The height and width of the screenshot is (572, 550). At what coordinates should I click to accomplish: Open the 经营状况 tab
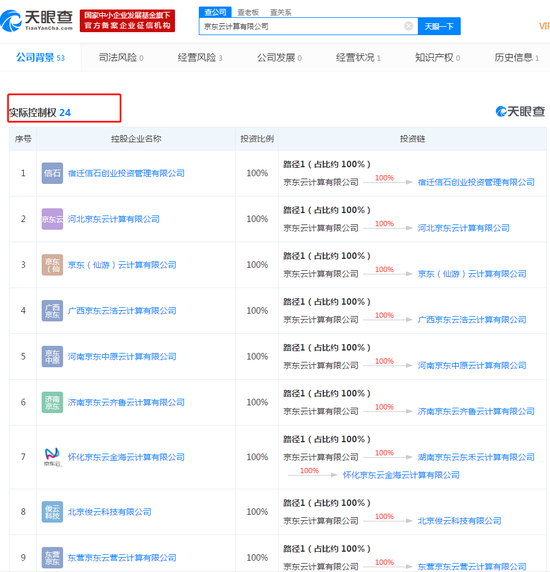pyautogui.click(x=358, y=58)
